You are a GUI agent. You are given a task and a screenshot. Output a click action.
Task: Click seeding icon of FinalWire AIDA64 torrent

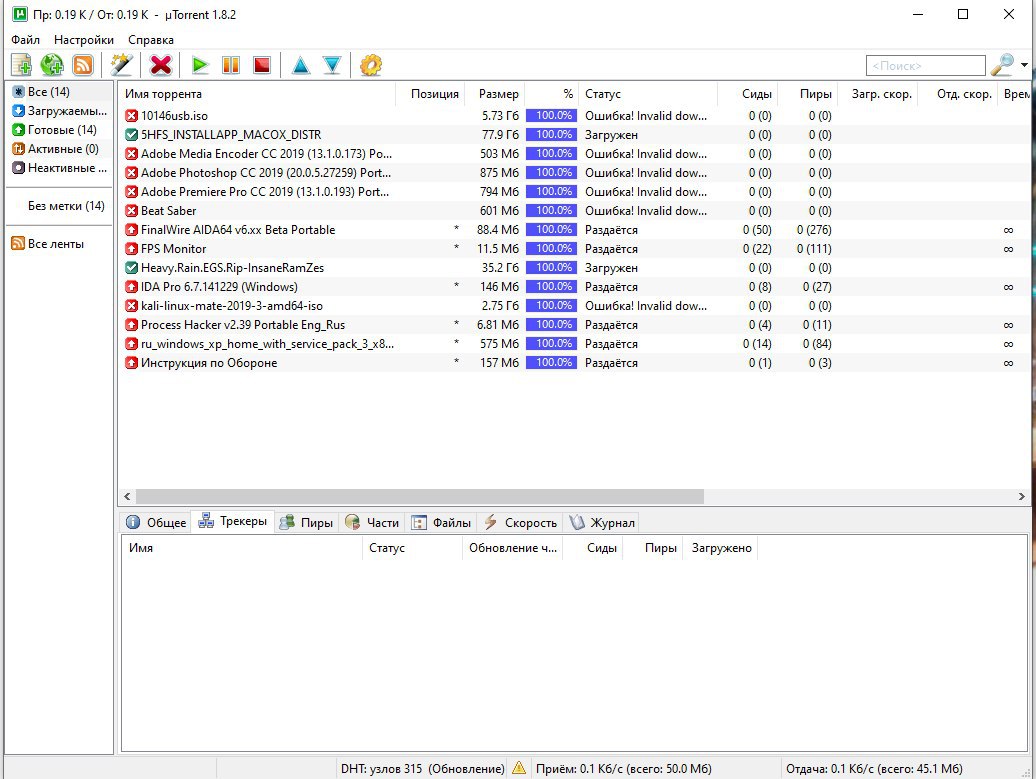tap(131, 230)
